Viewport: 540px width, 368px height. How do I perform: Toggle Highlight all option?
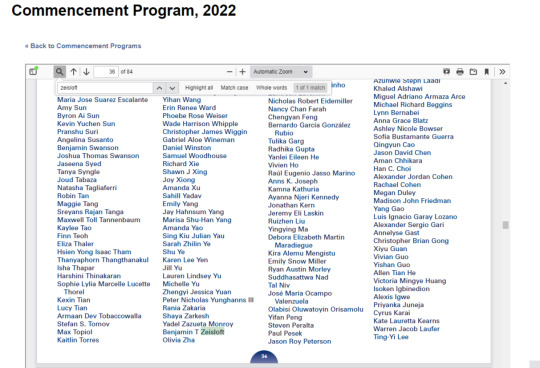pos(199,88)
